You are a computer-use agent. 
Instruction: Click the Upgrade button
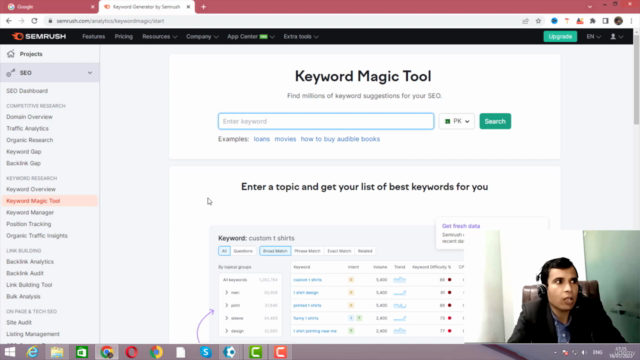point(560,36)
